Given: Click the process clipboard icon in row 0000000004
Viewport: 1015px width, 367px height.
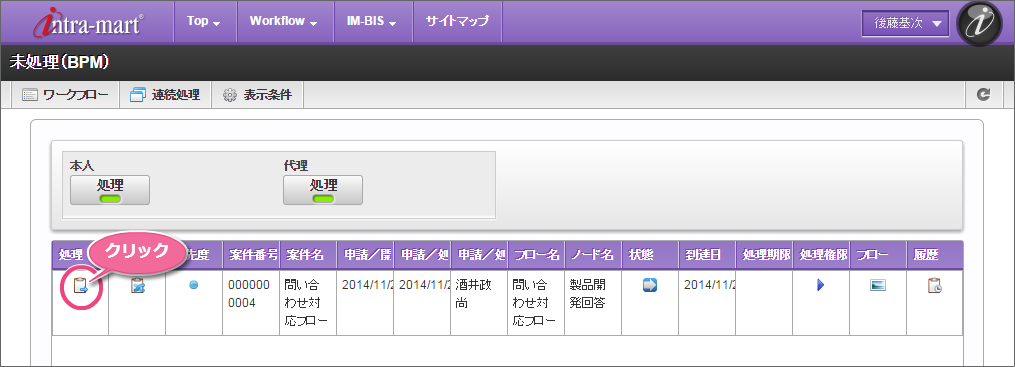Looking at the screenshot, I should click(81, 285).
